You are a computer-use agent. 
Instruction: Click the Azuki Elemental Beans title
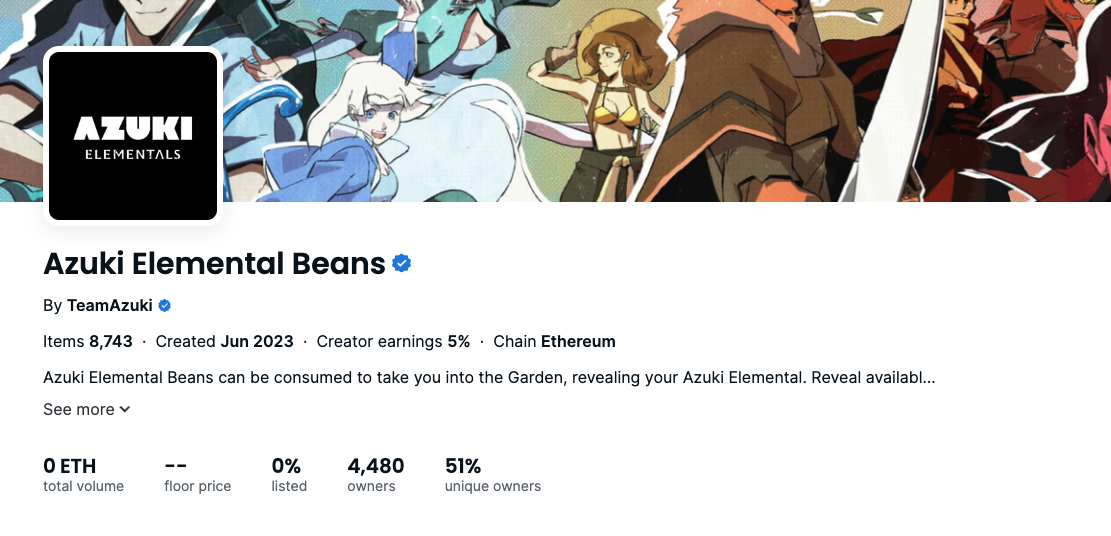click(x=214, y=264)
